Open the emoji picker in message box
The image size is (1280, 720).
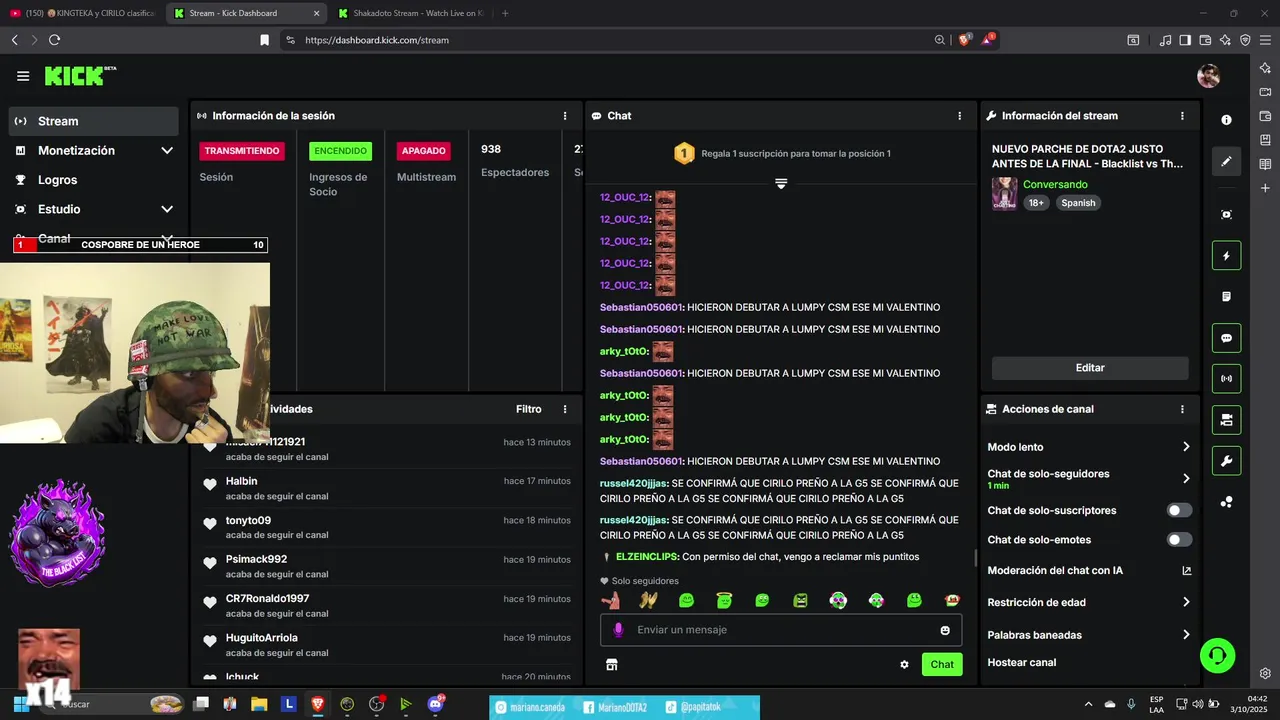point(945,630)
